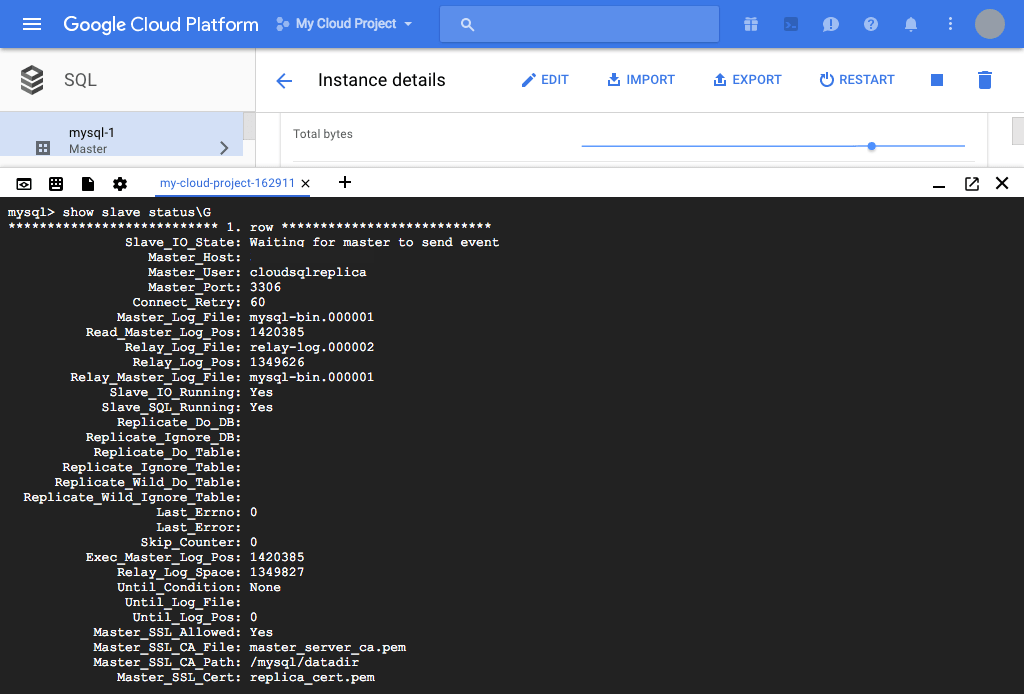Image resolution: width=1024 pixels, height=694 pixels.
Task: Open the Cloud Shell settings gear
Action: (x=120, y=183)
